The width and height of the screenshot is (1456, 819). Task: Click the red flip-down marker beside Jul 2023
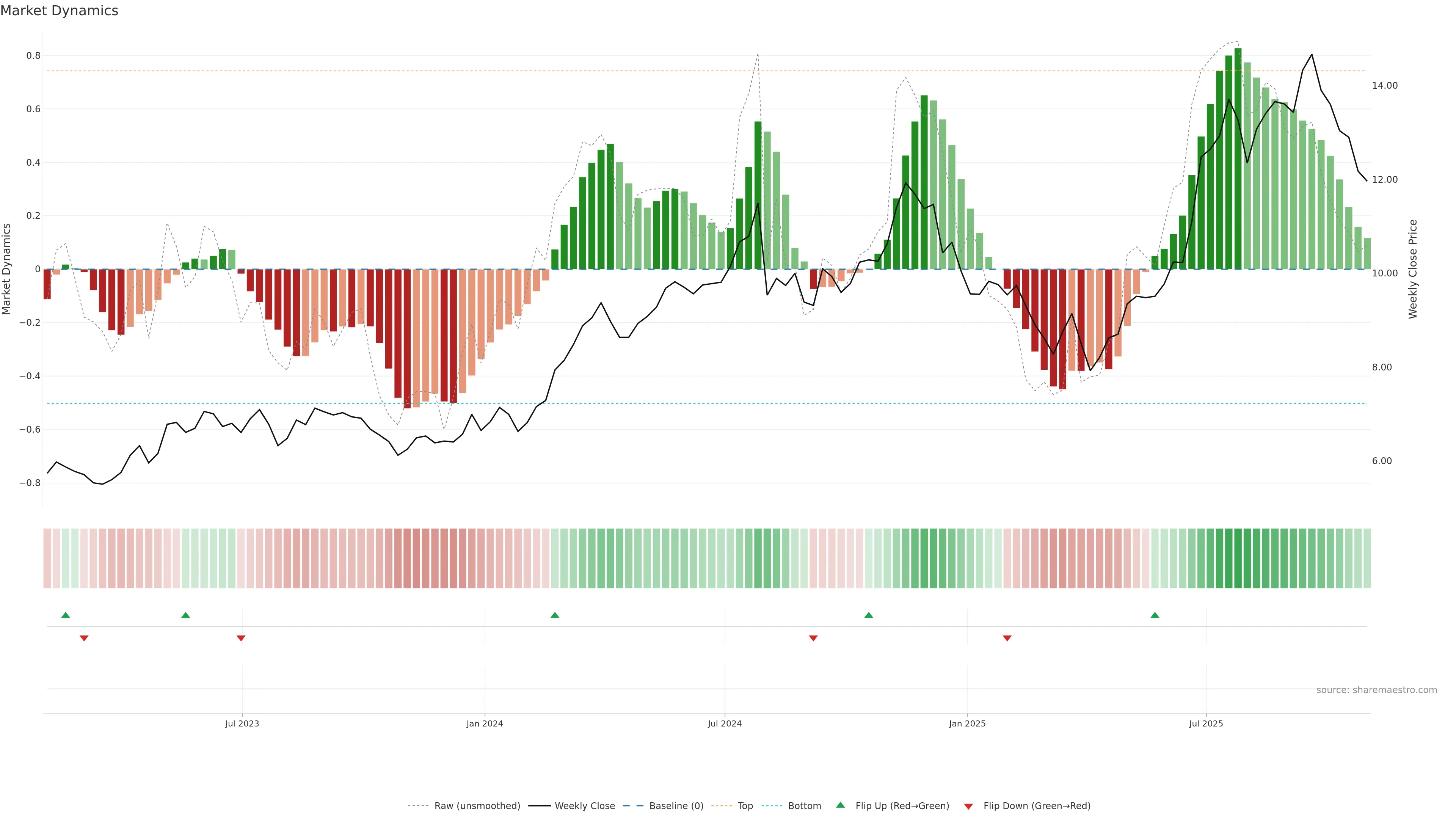[x=241, y=638]
